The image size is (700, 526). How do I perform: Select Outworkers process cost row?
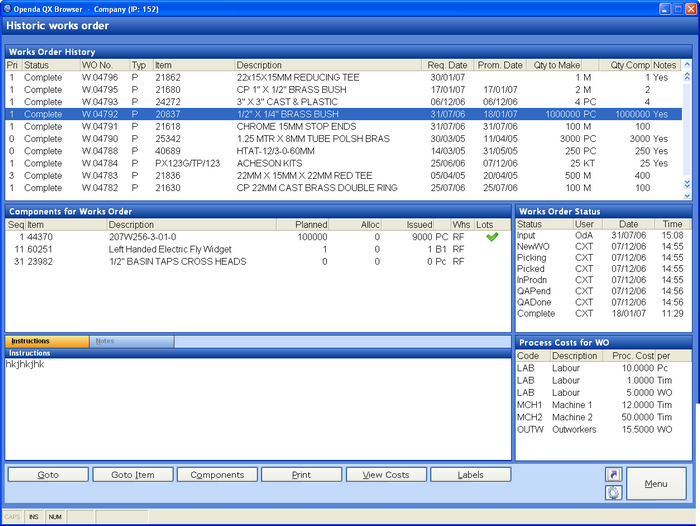point(603,430)
